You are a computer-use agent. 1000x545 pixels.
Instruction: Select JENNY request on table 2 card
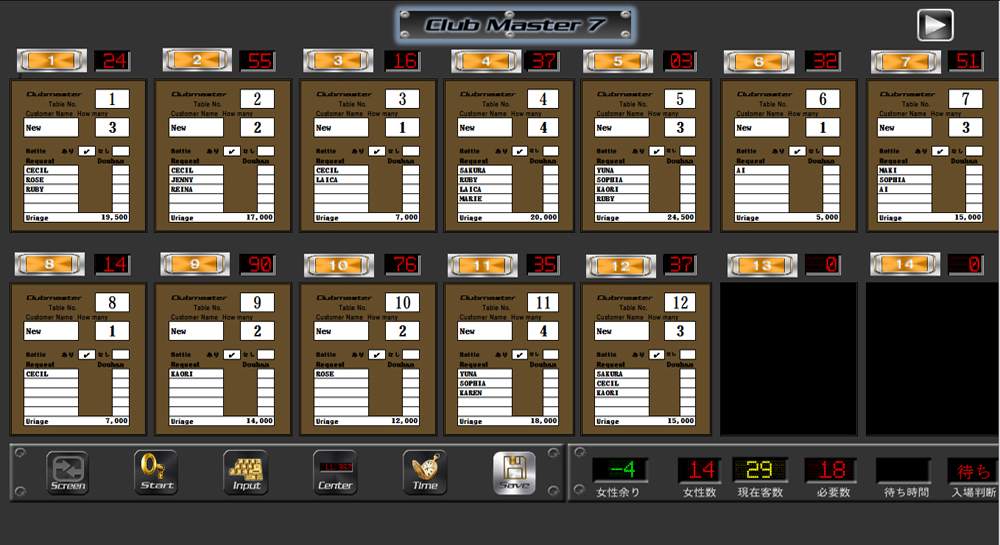tap(196, 180)
